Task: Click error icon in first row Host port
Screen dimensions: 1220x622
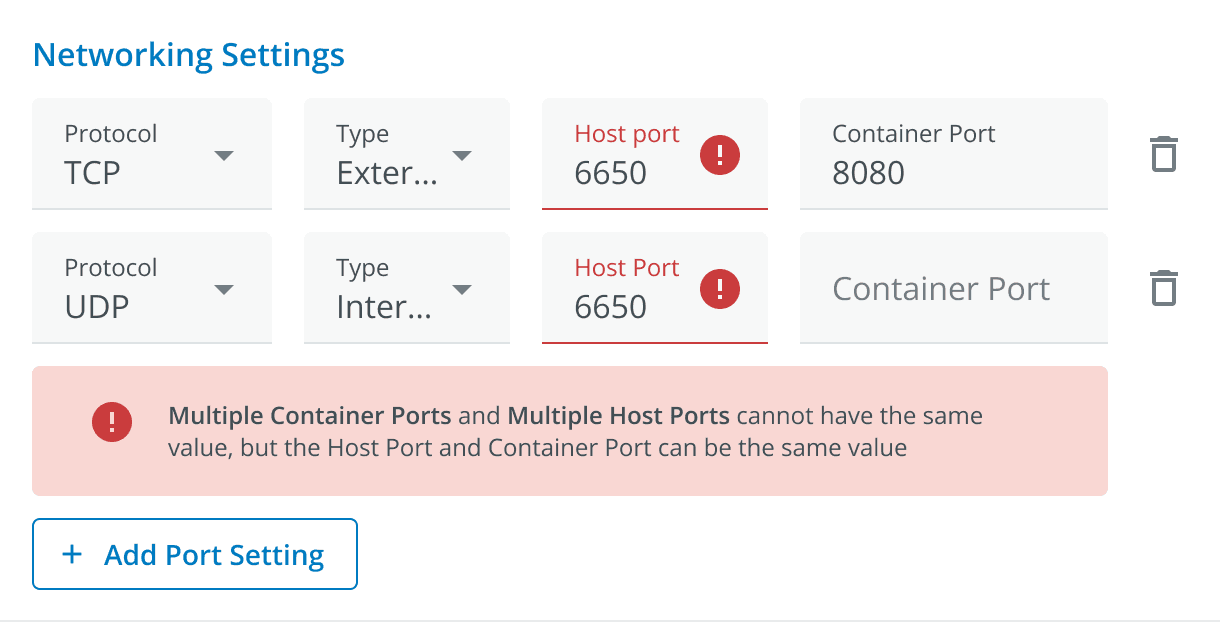Action: point(720,155)
